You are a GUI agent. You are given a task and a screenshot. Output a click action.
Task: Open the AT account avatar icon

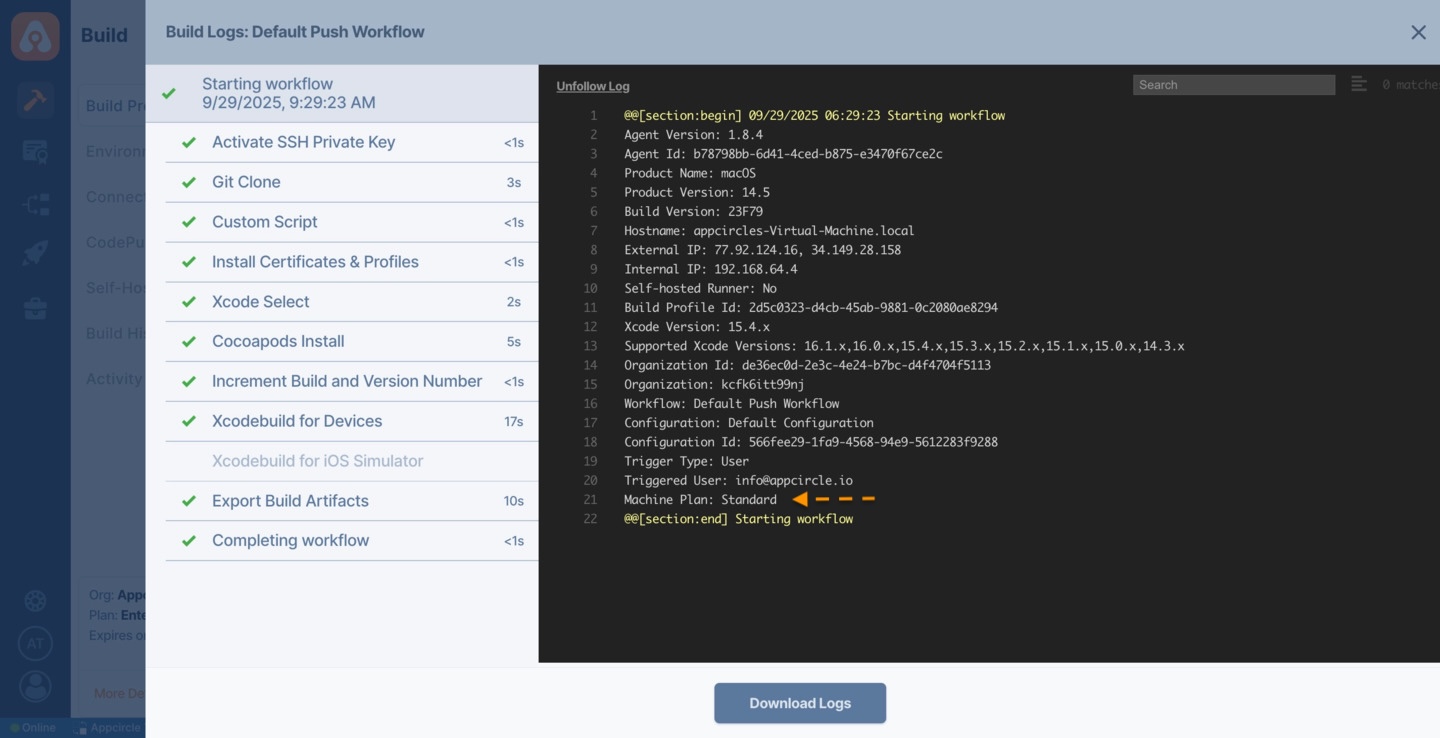tap(35, 643)
